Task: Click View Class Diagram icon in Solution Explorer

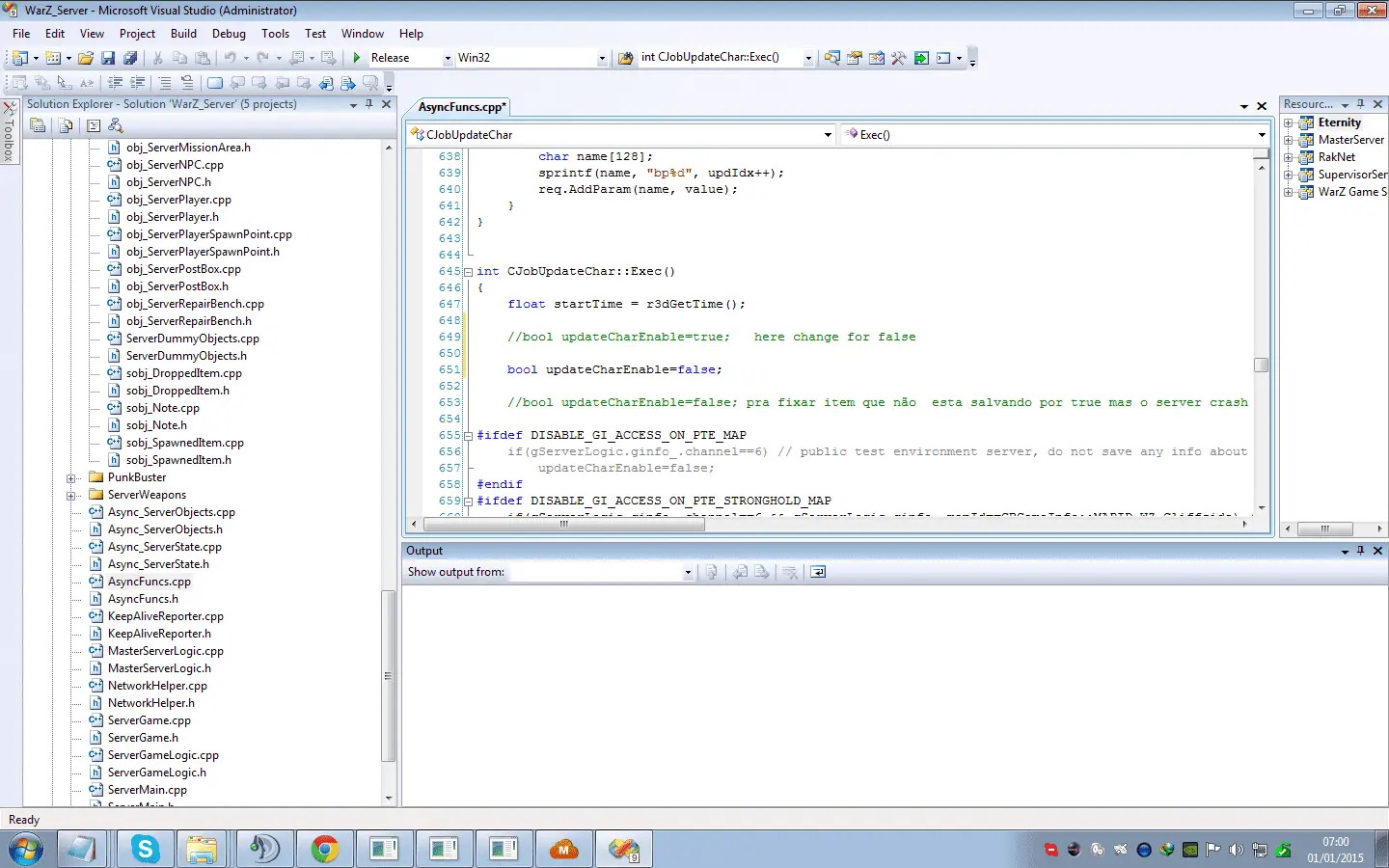Action: [x=116, y=125]
